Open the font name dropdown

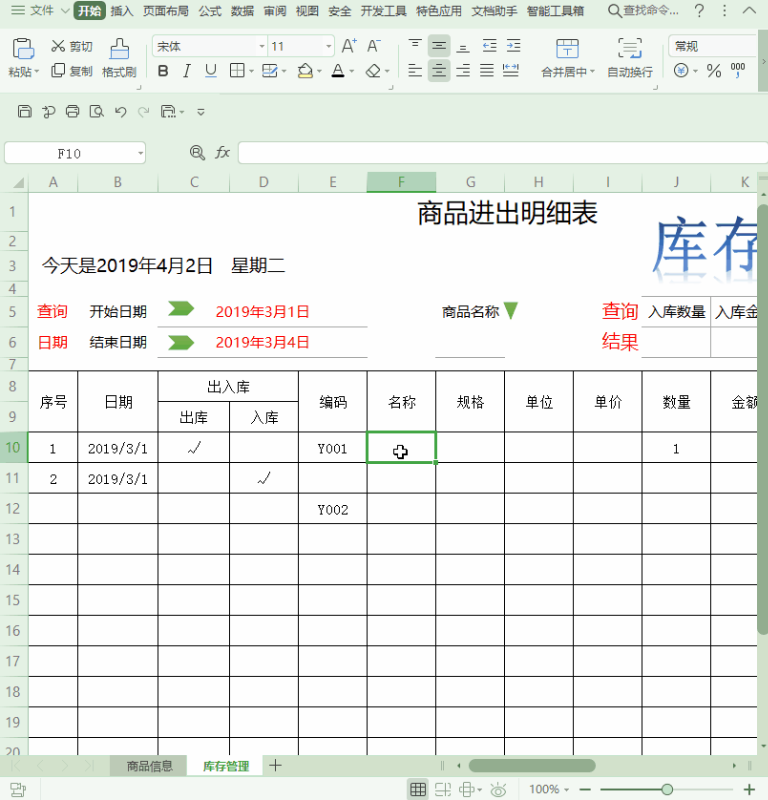coord(262,46)
